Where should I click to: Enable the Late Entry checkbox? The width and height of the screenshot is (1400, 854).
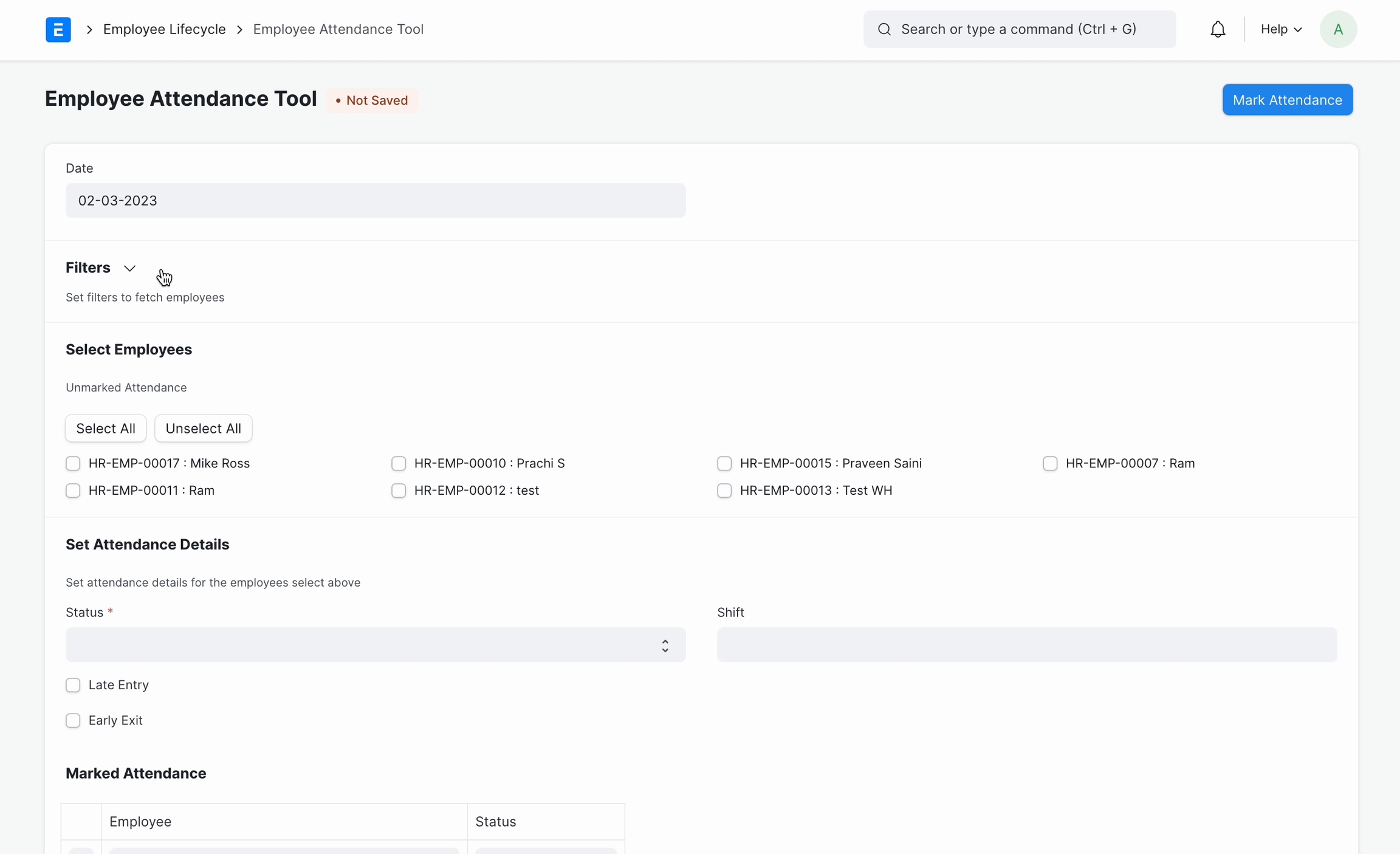tap(73, 685)
